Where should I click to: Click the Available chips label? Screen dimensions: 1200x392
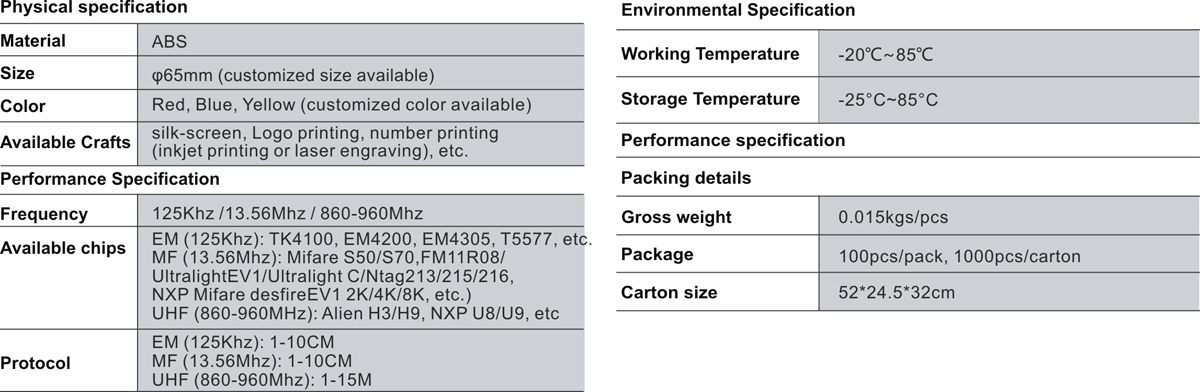pos(63,248)
